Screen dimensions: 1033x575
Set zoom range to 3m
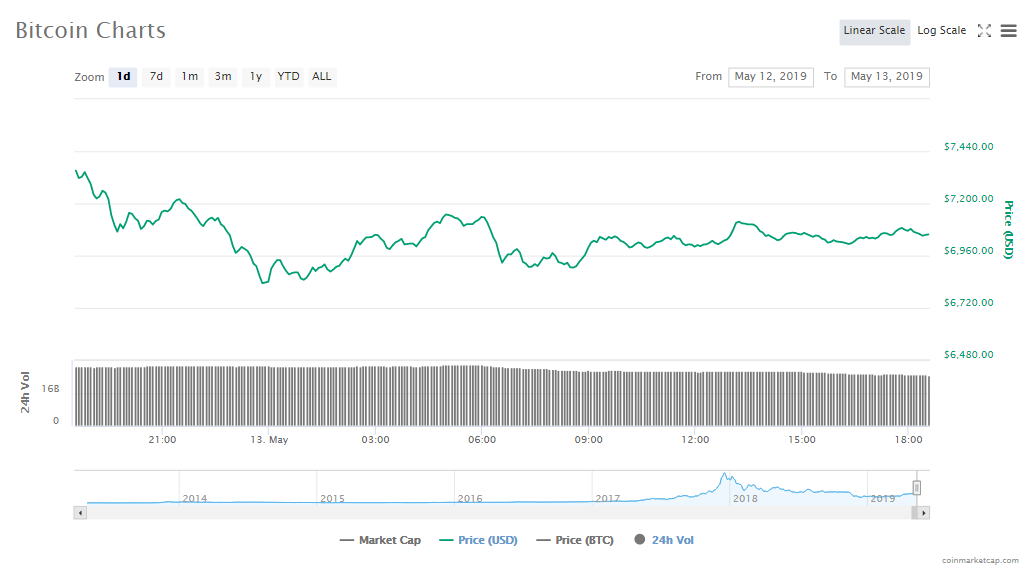(223, 77)
